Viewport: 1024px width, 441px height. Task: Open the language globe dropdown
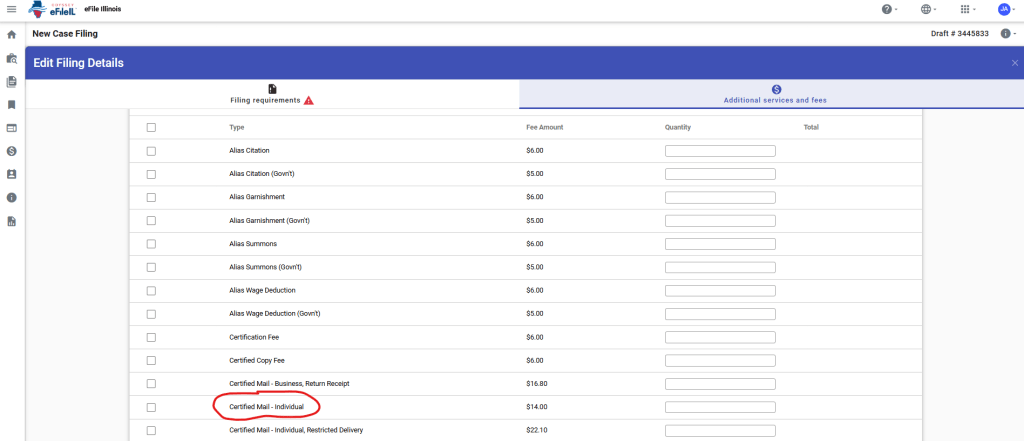[x=927, y=9]
